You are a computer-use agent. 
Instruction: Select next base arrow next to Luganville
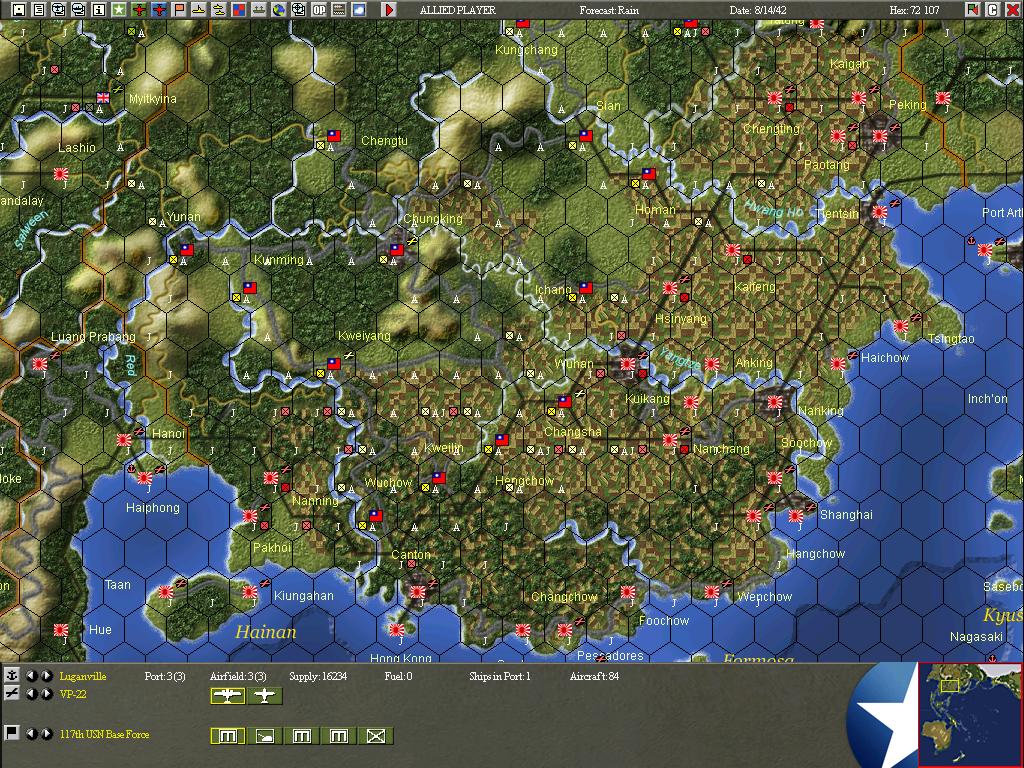(46, 676)
